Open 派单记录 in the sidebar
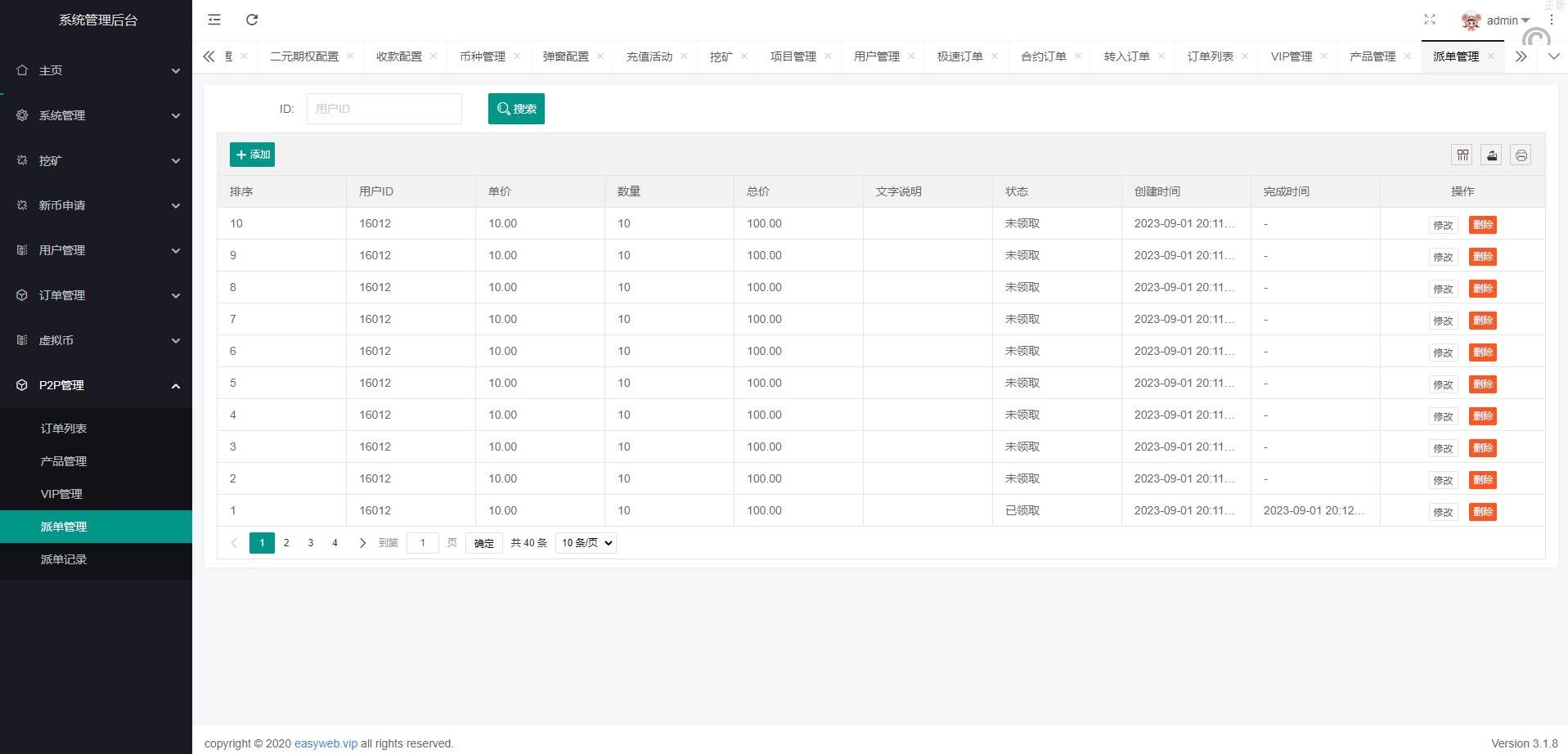The height and width of the screenshot is (754, 1568). pos(64,559)
